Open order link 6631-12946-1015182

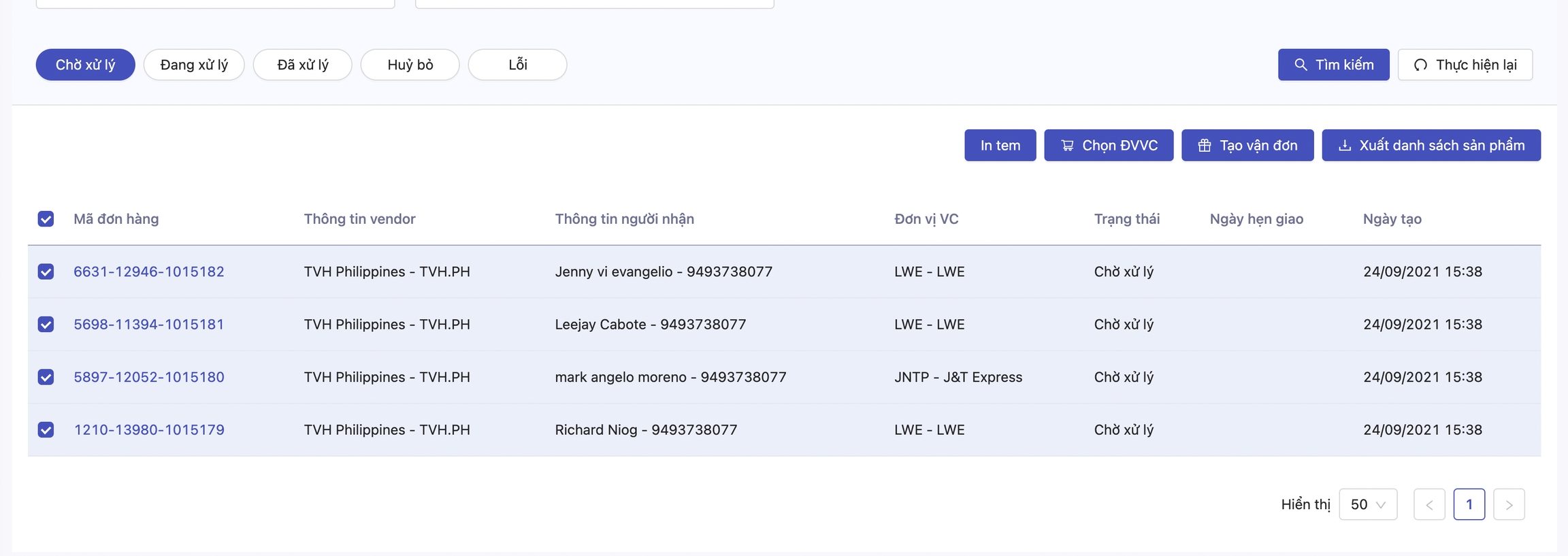(148, 272)
